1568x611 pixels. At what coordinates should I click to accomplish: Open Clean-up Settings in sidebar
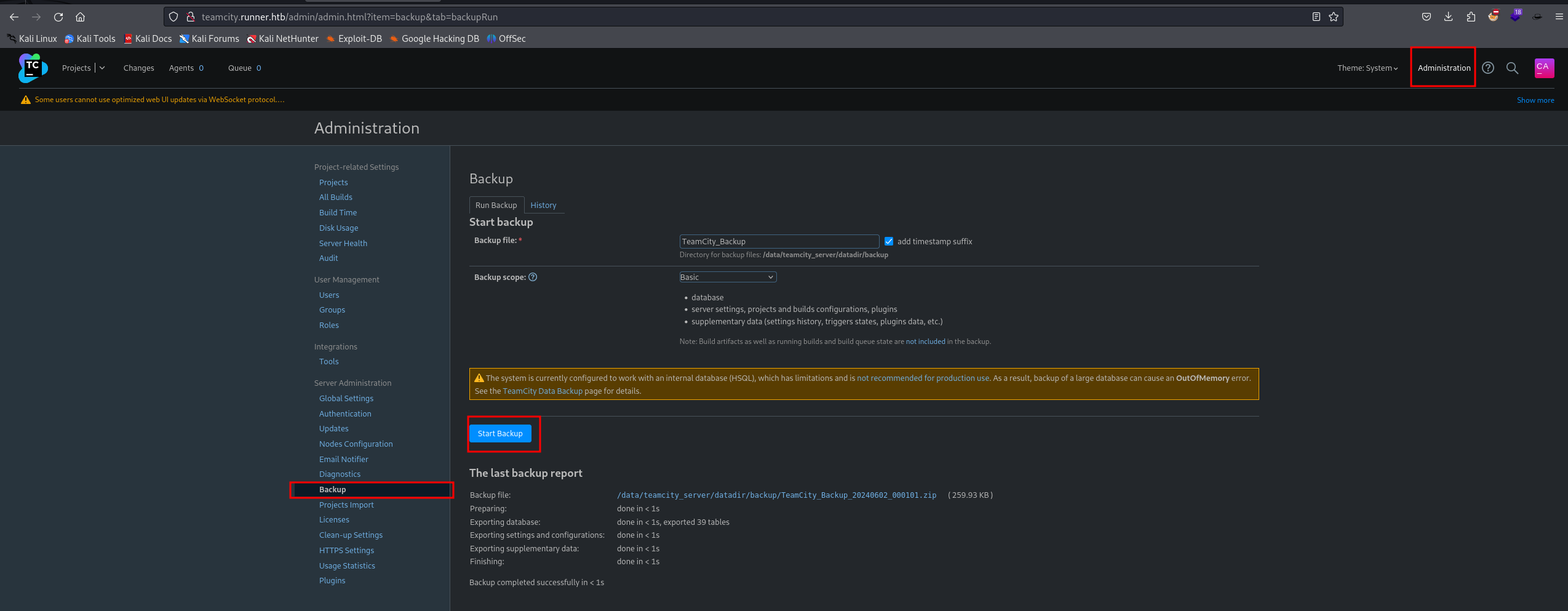[351, 535]
